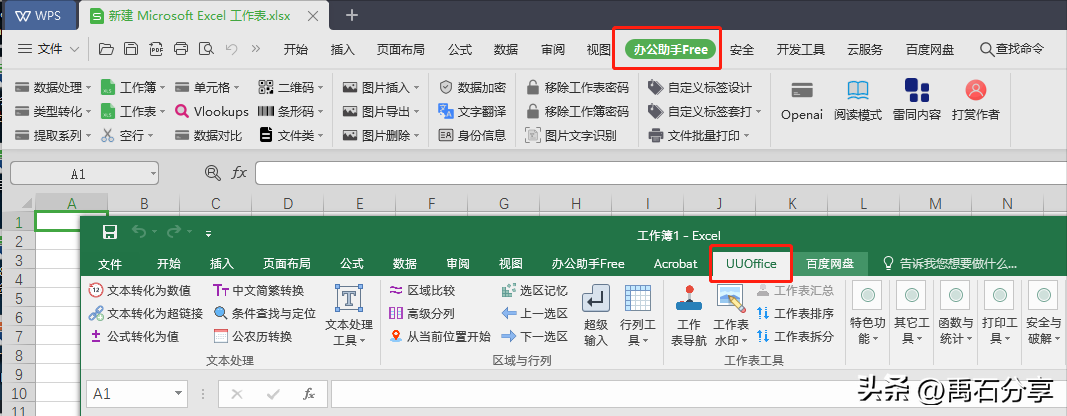Click the export PDF icon

point(156,48)
